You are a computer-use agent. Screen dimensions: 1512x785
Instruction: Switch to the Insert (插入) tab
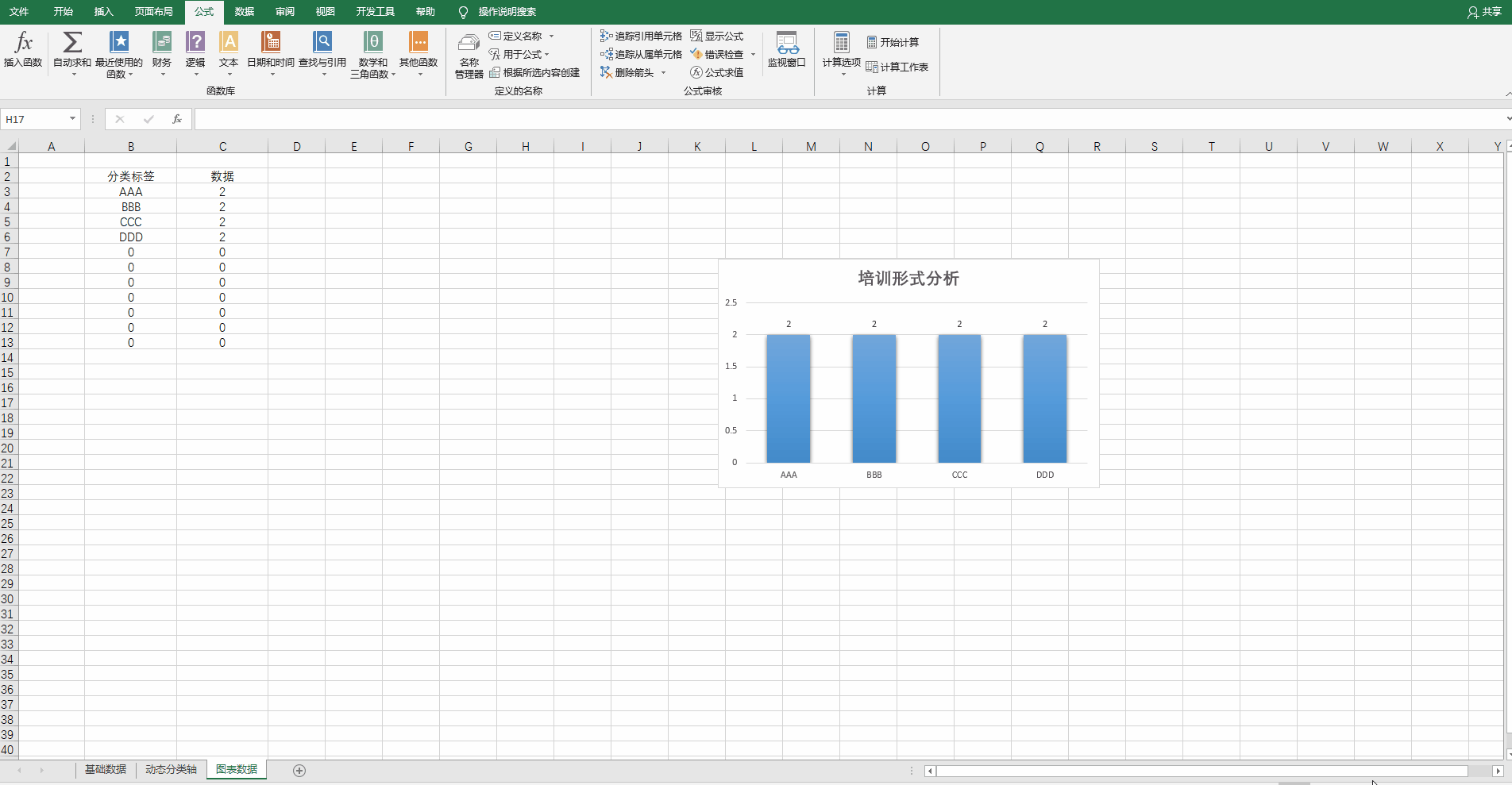click(x=104, y=12)
